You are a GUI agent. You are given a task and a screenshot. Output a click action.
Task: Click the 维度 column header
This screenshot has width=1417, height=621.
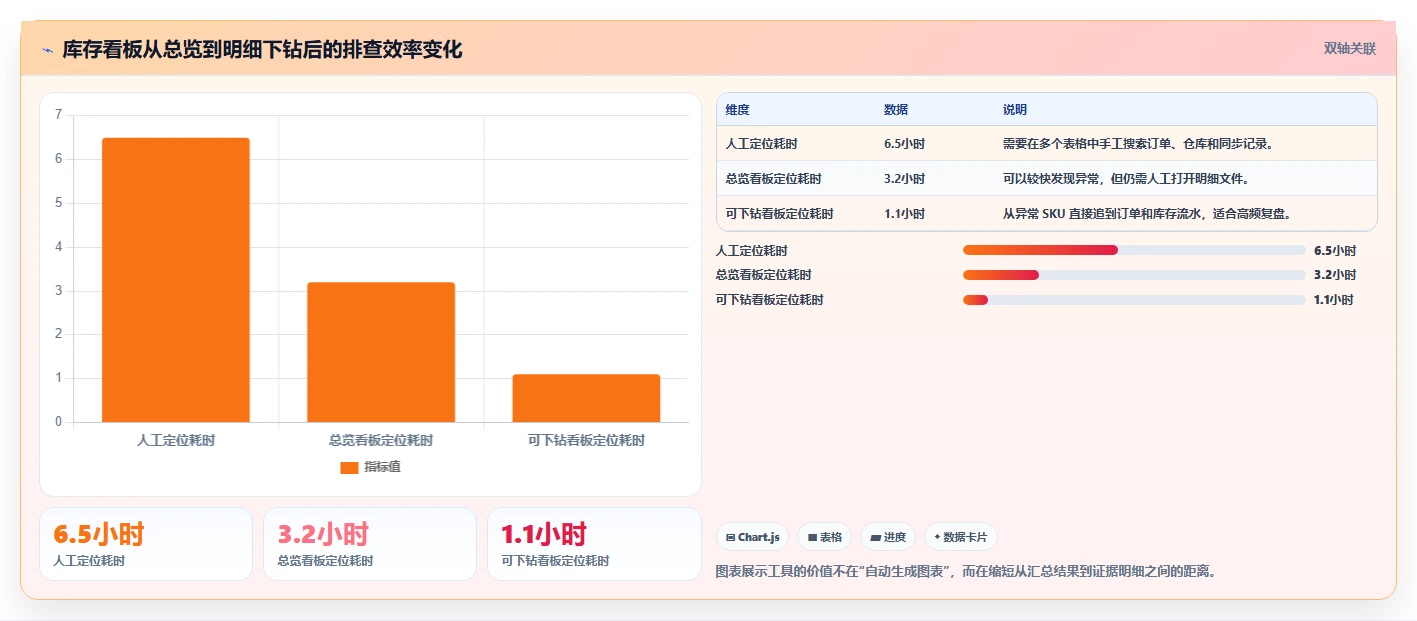[x=738, y=110]
